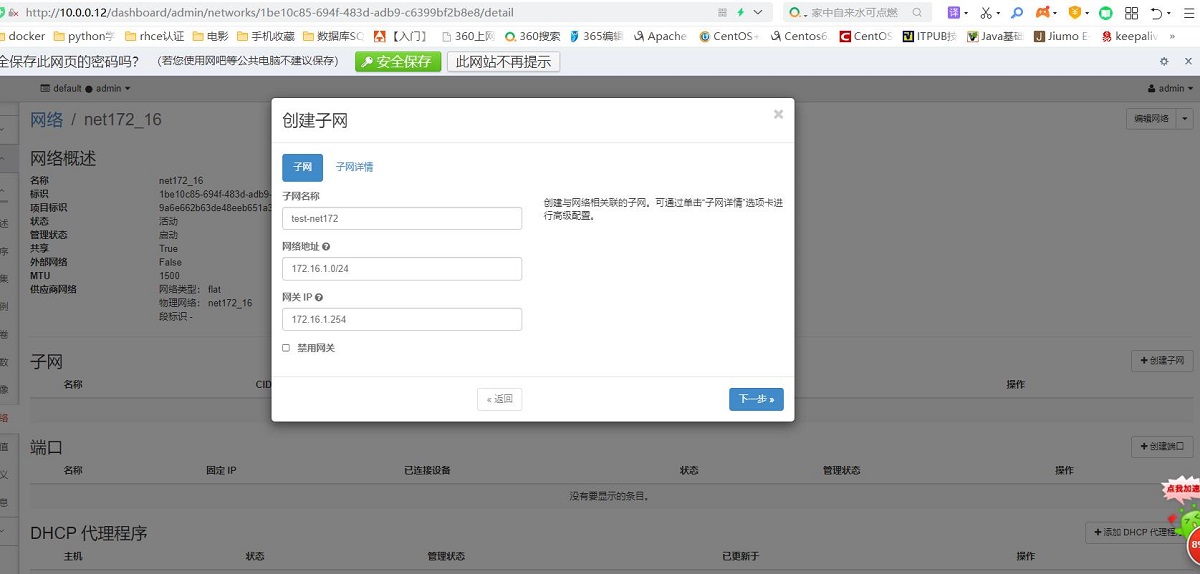Click the + 创建端口 button

pos(1162,446)
